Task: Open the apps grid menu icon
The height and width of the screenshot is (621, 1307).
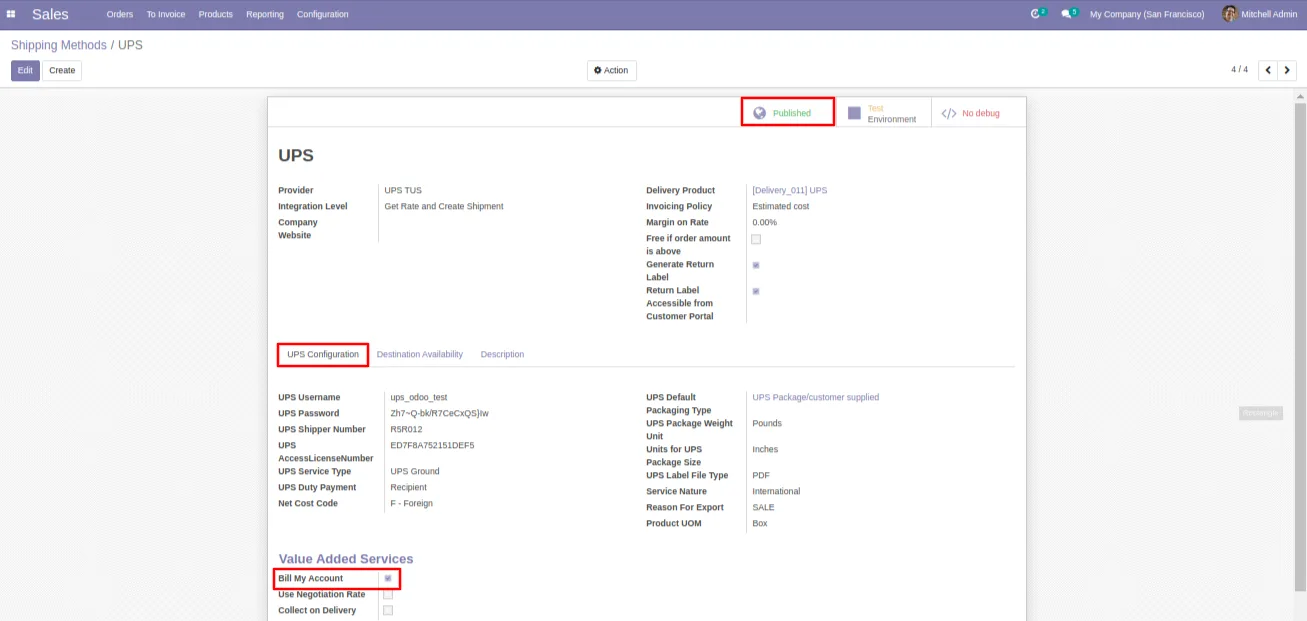Action: tap(11, 14)
